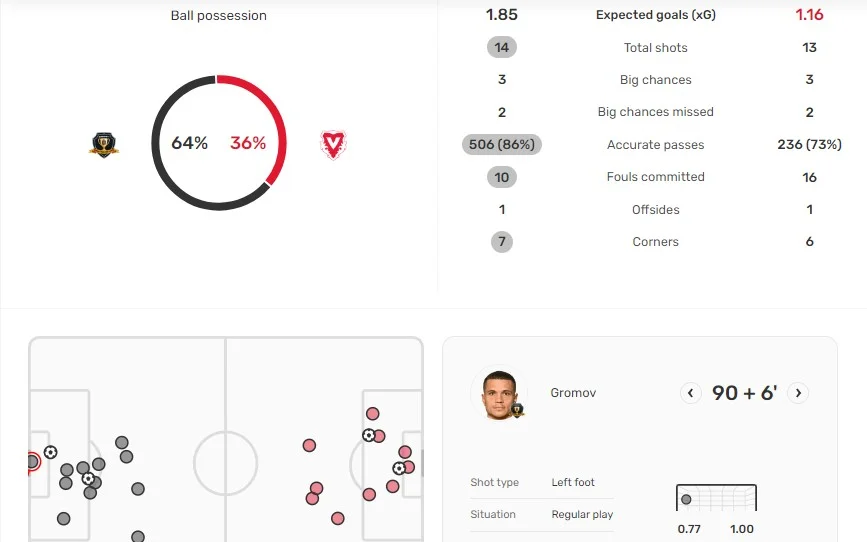Screen dimensions: 867x542
Task: Advance to next shot with right chevron
Action: tap(798, 393)
